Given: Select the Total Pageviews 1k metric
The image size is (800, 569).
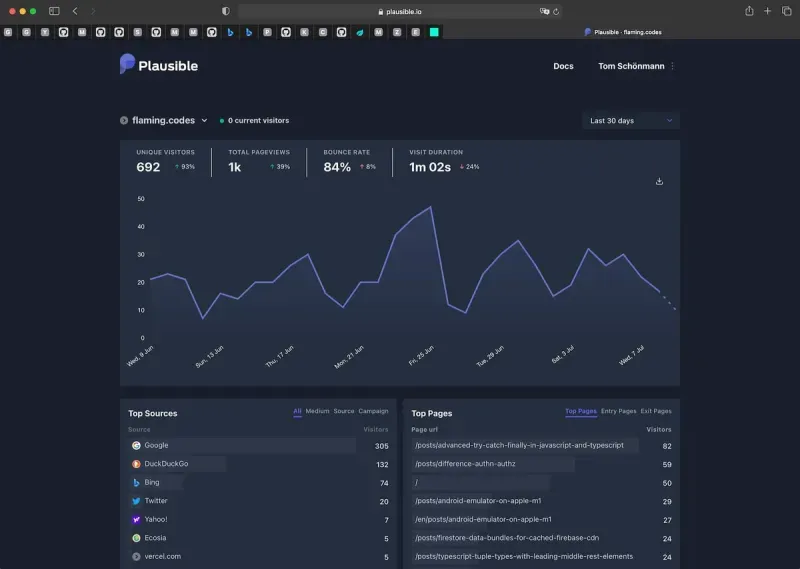Looking at the screenshot, I should click(x=259, y=162).
